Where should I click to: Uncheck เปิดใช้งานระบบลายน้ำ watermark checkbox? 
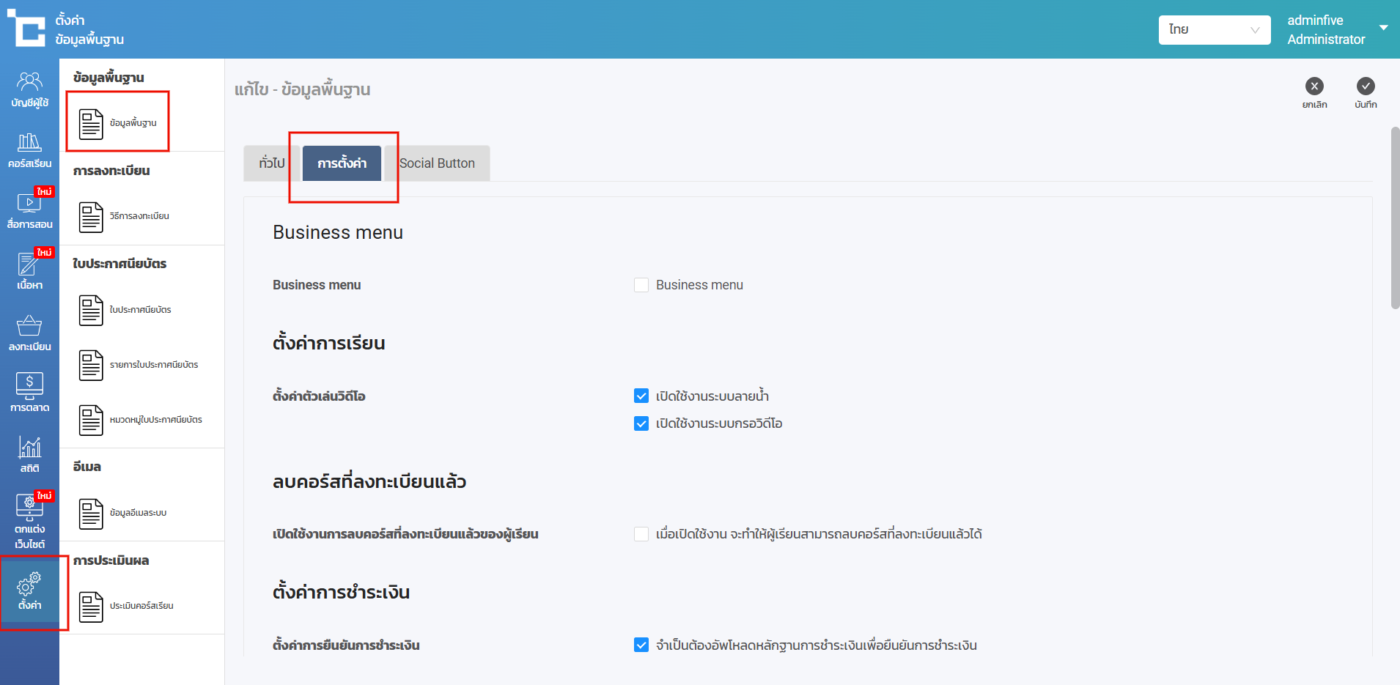pos(642,396)
